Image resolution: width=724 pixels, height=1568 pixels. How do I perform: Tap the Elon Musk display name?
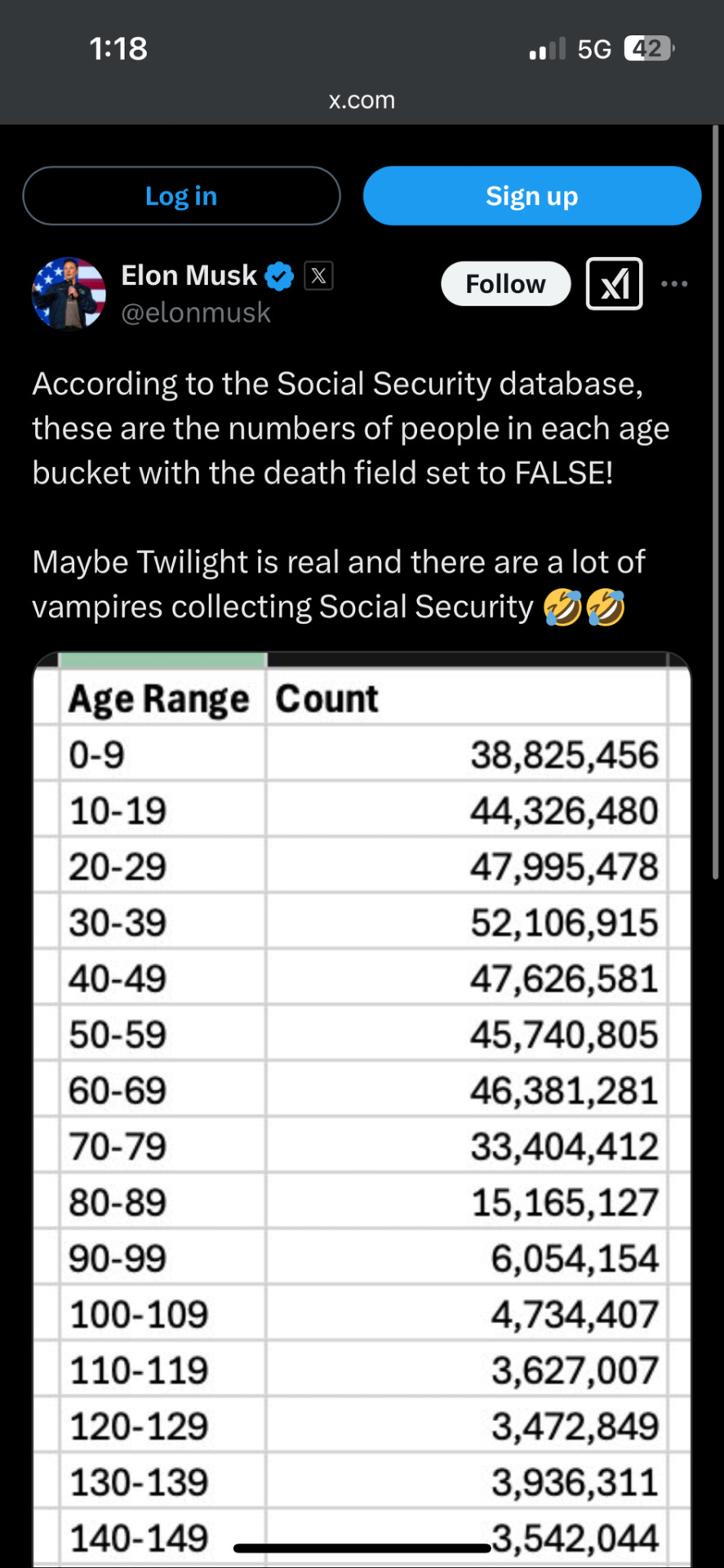[189, 276]
